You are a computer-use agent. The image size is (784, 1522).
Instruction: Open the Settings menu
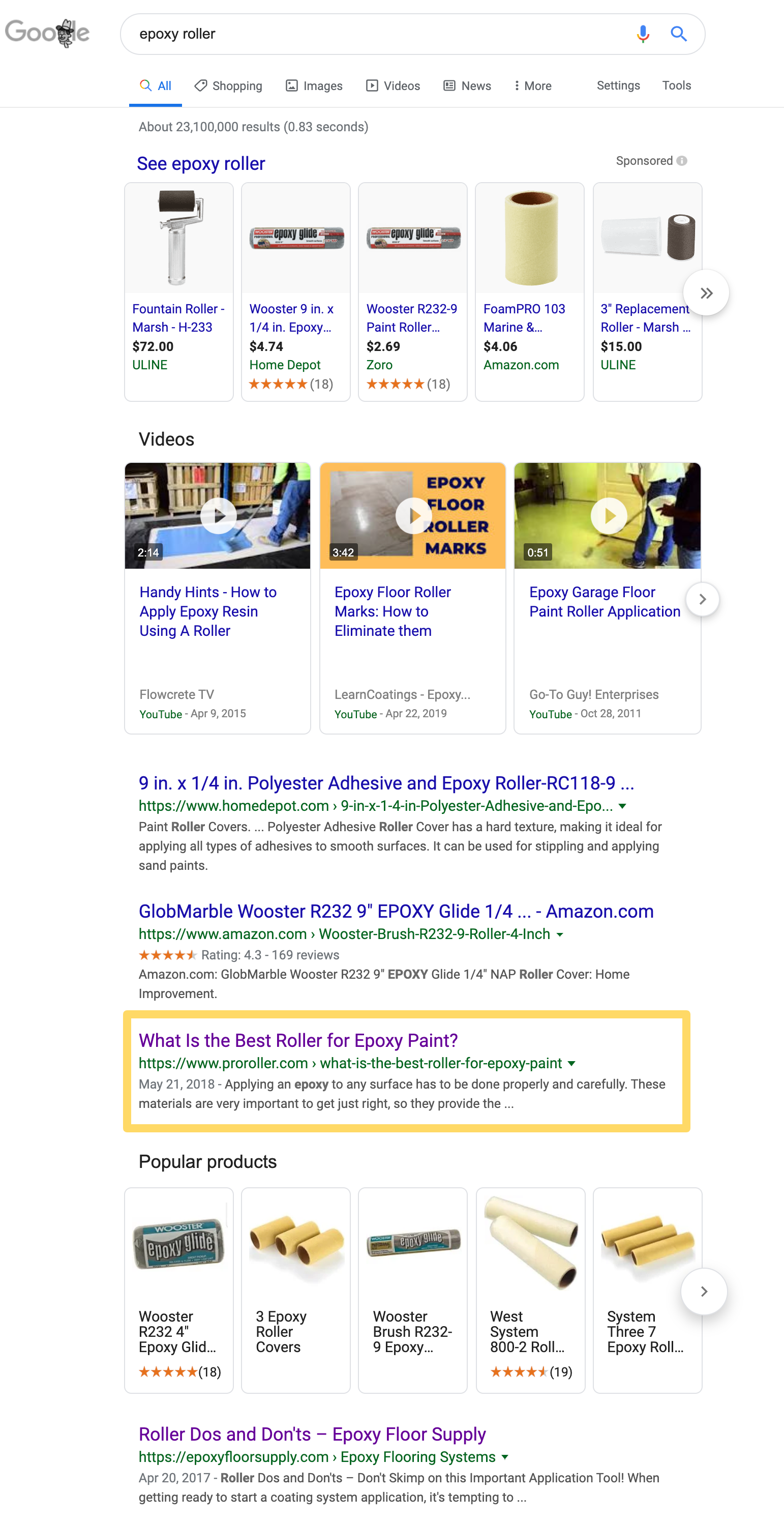click(x=618, y=85)
